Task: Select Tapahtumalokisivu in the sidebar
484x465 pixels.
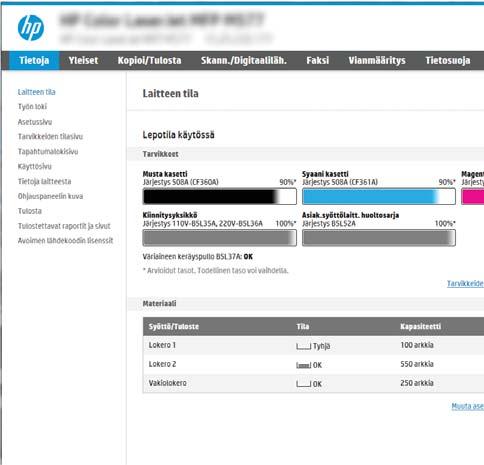Action: click(48, 151)
